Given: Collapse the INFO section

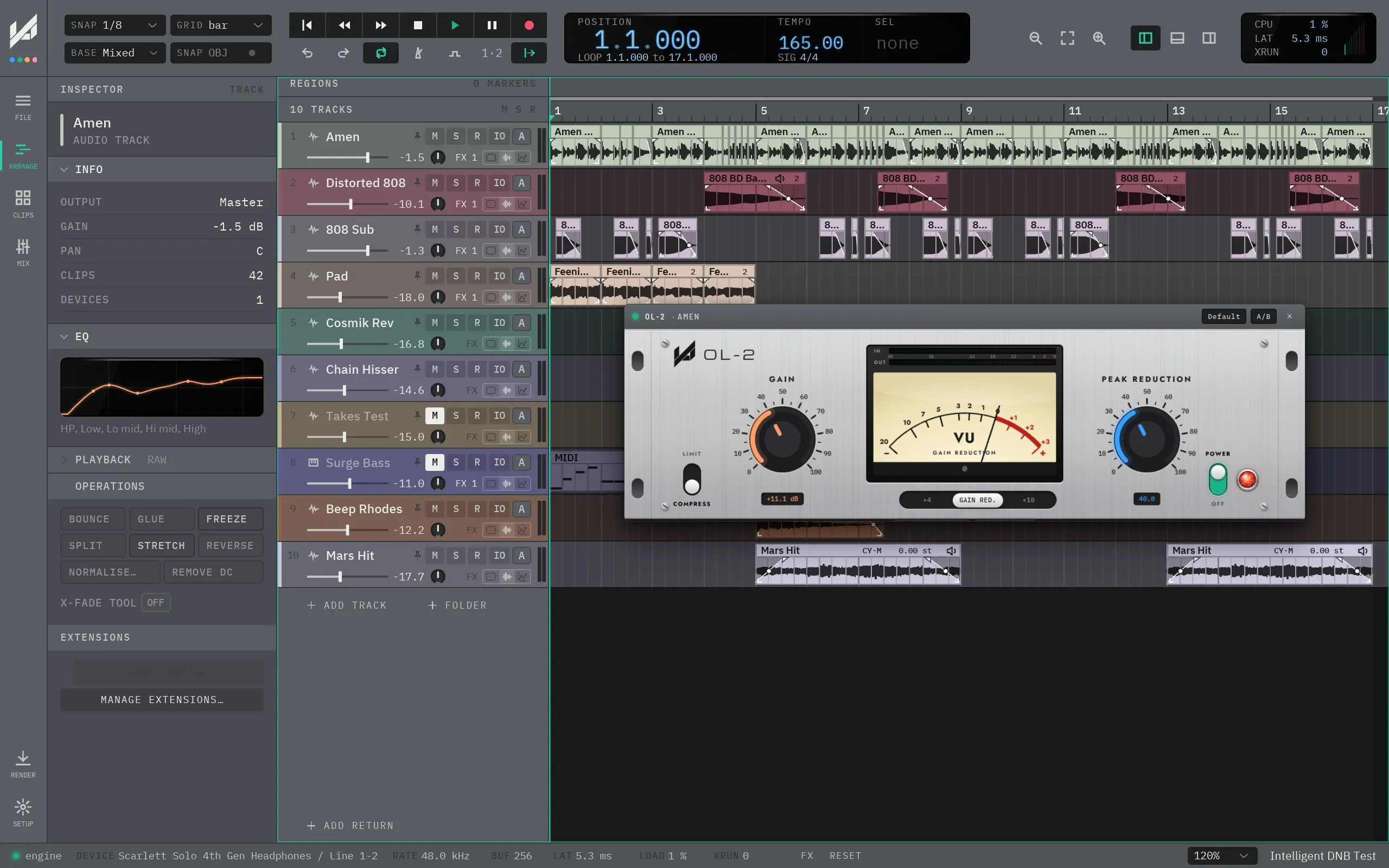Looking at the screenshot, I should 63,169.
